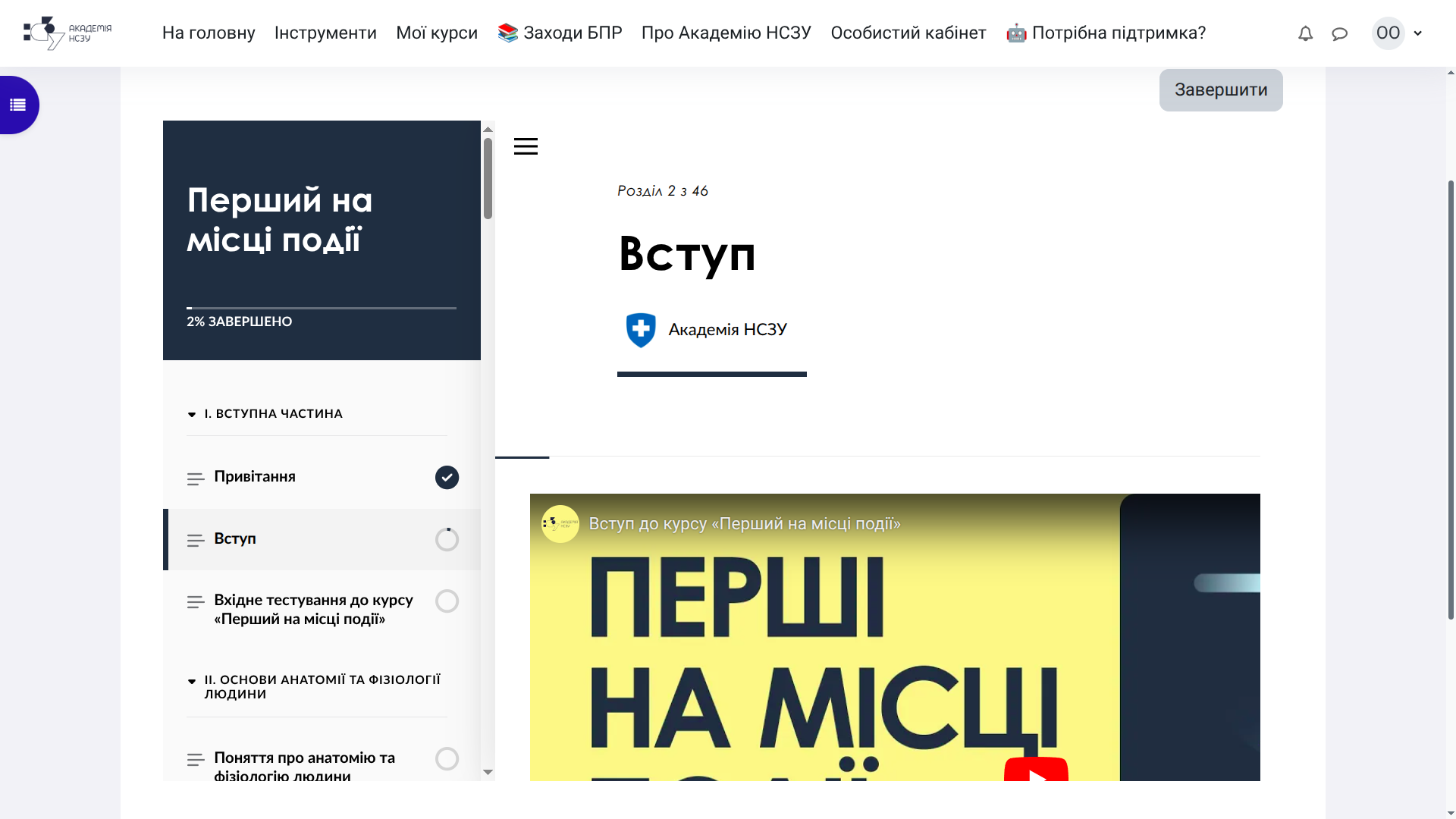Click YouTube play button on video
This screenshot has height=819, width=1456.
click(1036, 771)
